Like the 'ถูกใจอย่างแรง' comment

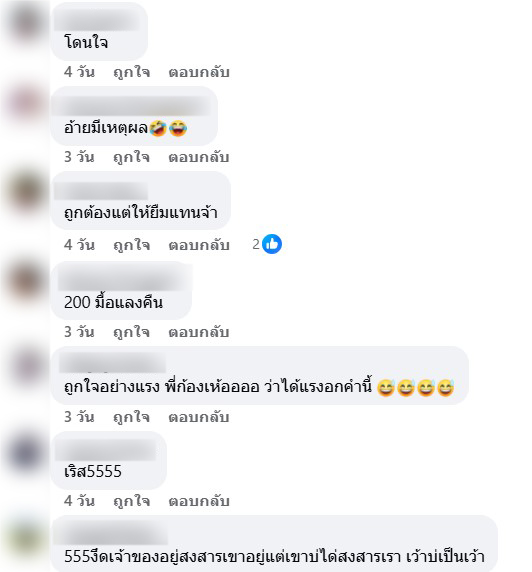click(x=131, y=417)
